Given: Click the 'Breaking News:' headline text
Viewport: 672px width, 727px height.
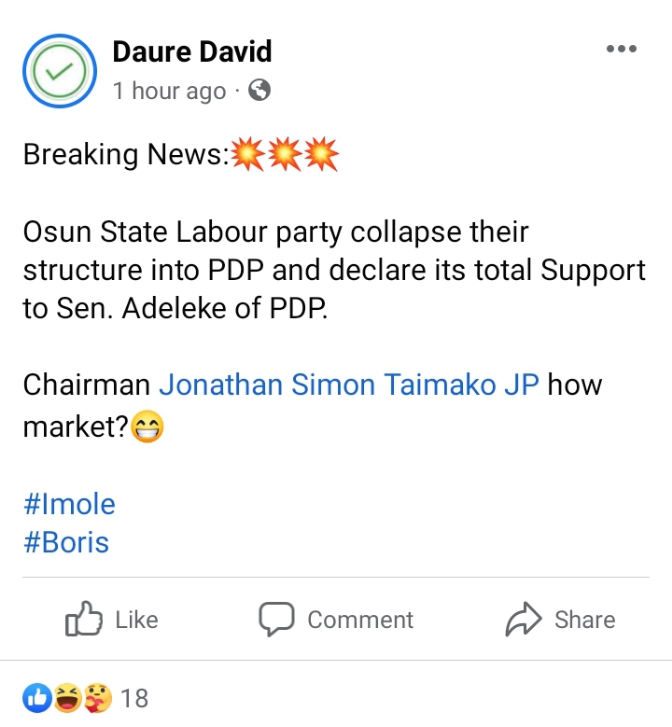Looking at the screenshot, I should pyautogui.click(x=126, y=155).
